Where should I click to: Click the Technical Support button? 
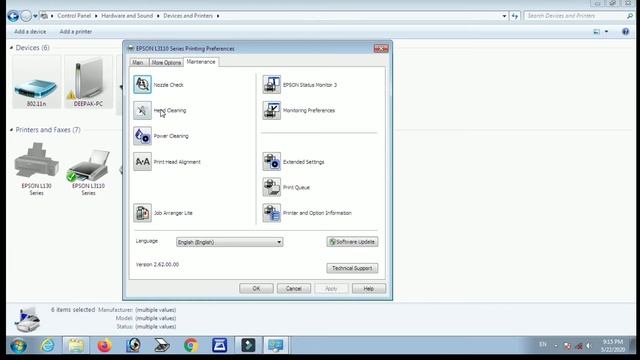pyautogui.click(x=352, y=268)
